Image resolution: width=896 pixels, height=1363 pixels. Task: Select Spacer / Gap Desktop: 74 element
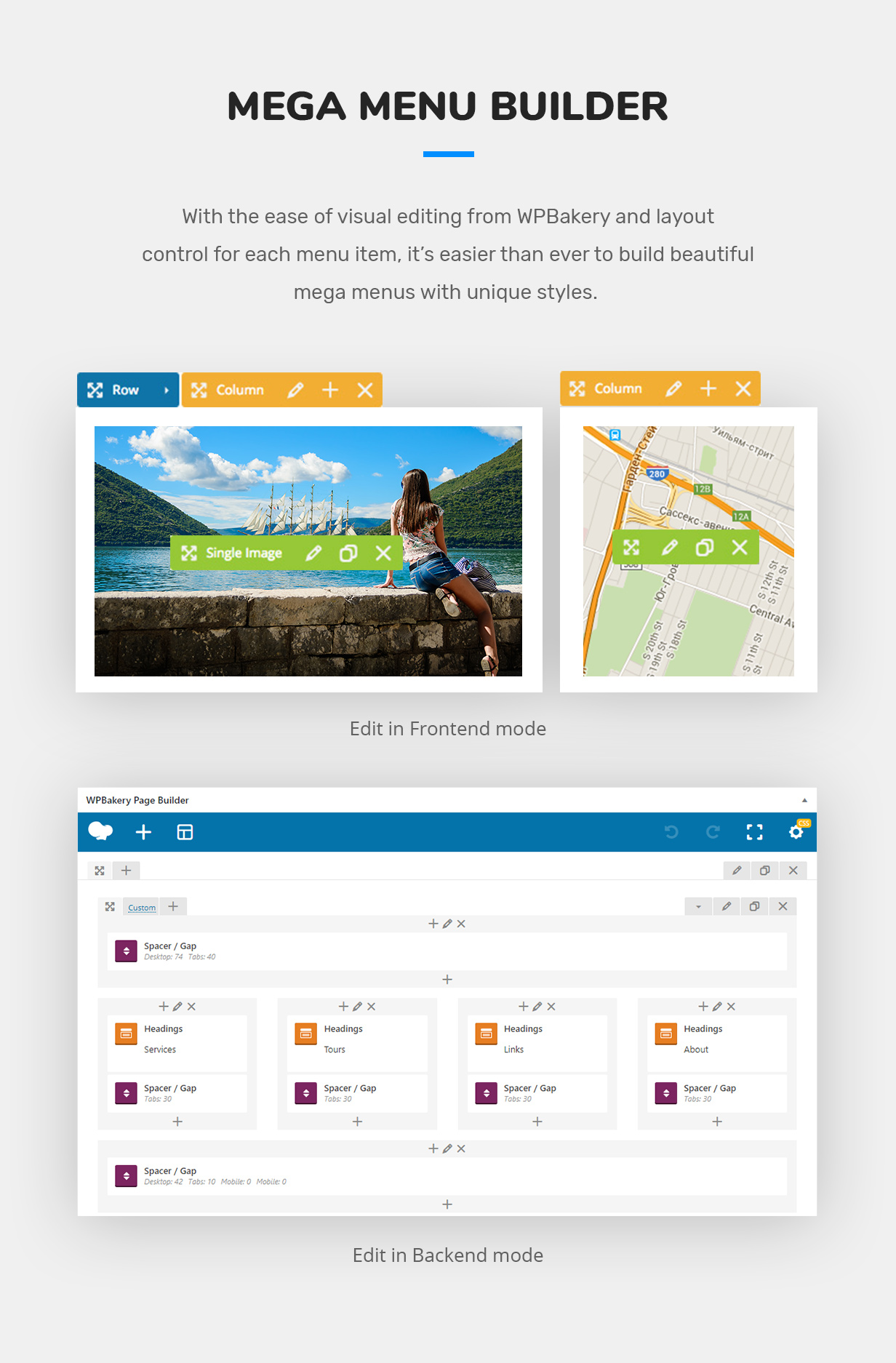[x=447, y=951]
